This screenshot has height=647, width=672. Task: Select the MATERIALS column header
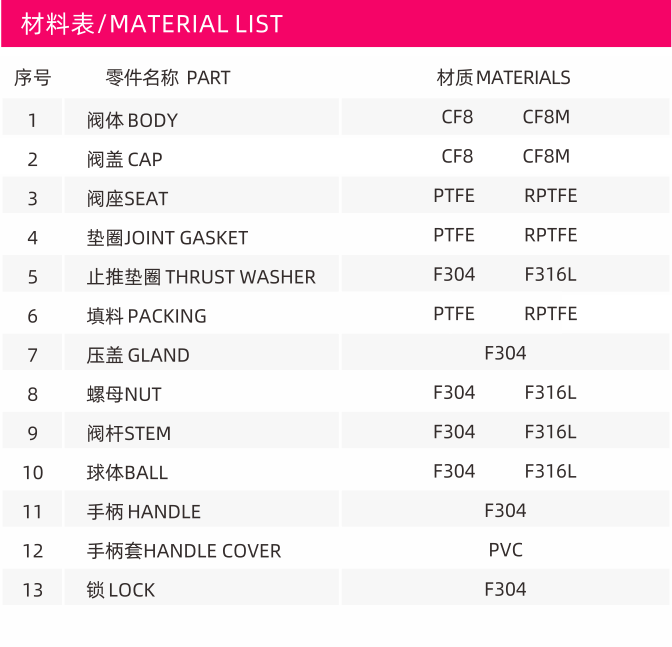(x=504, y=78)
